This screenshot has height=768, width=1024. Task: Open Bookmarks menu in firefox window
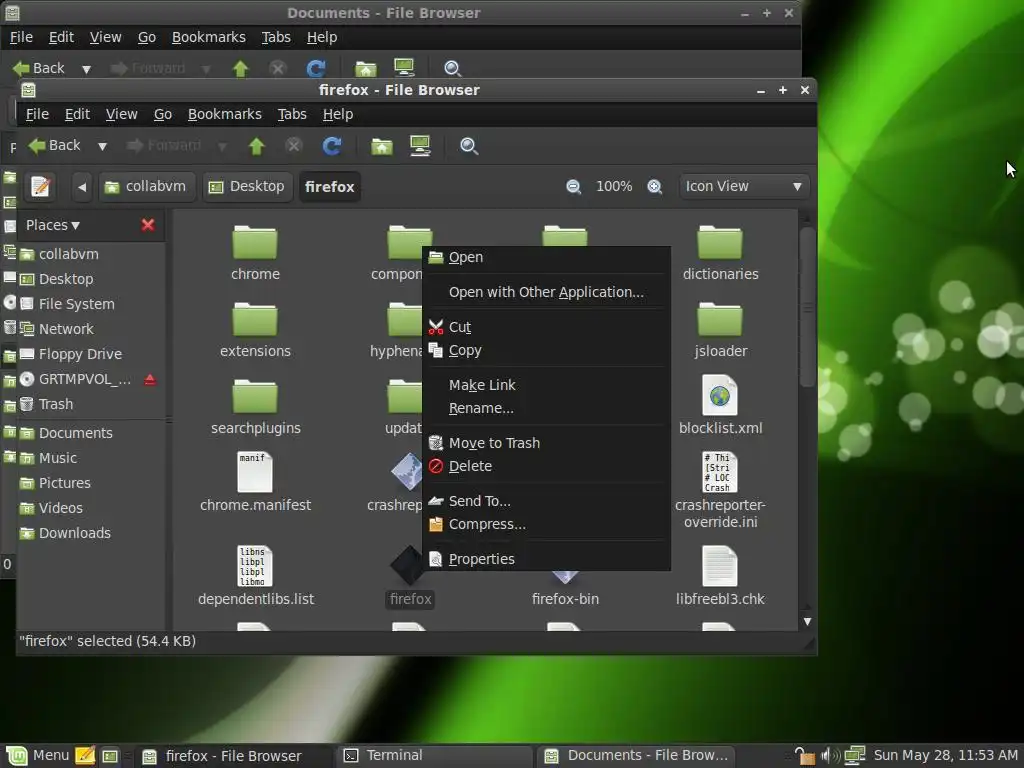(x=225, y=114)
